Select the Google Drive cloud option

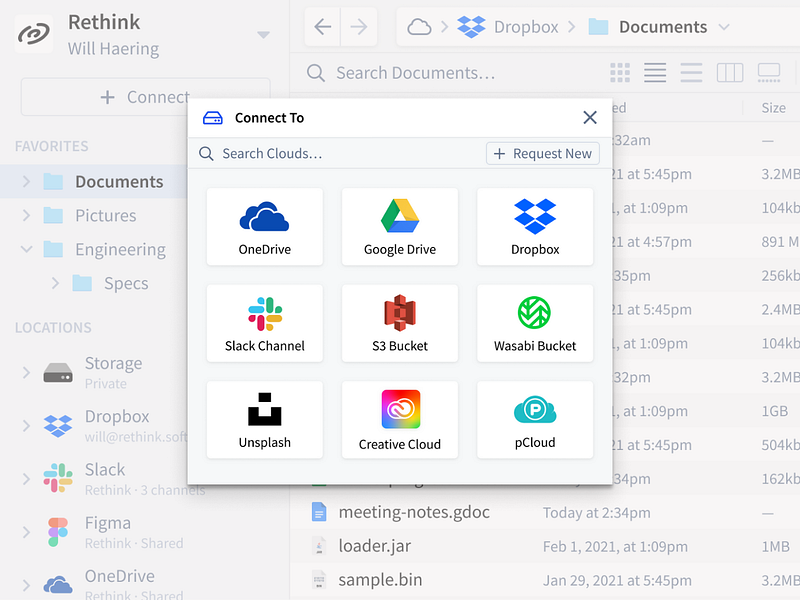pyautogui.click(x=399, y=227)
